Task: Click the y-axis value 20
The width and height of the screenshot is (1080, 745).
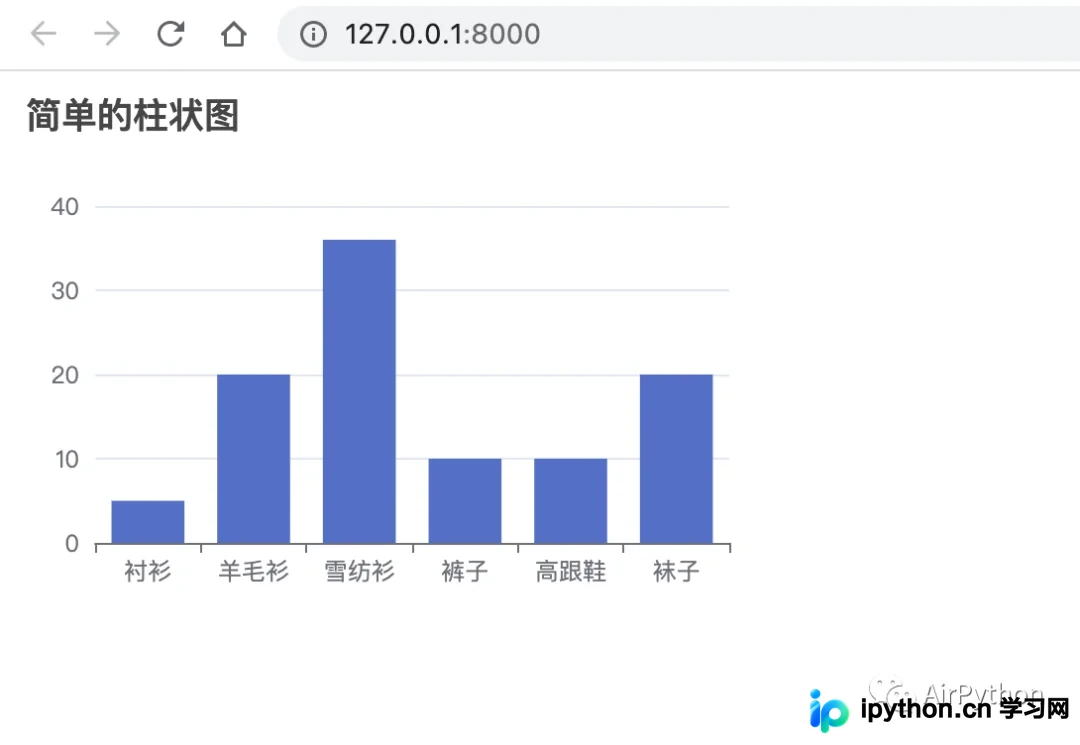Action: (65, 375)
